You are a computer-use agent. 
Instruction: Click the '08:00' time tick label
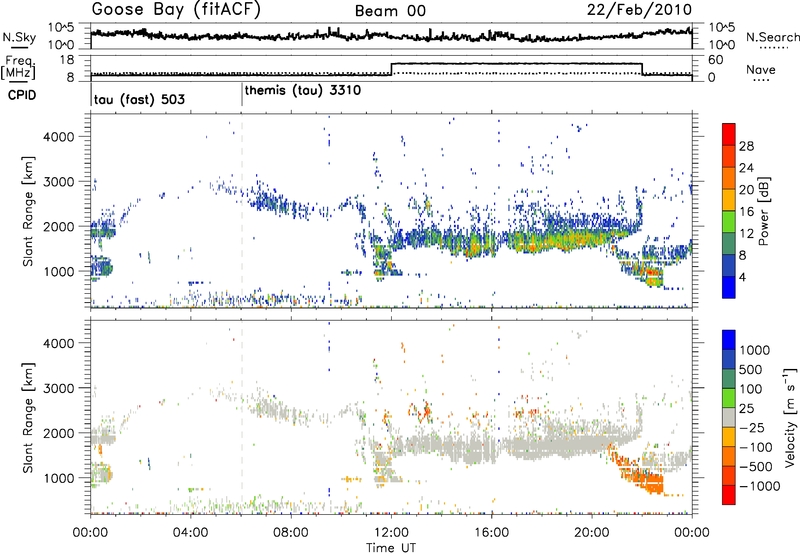tap(291, 533)
